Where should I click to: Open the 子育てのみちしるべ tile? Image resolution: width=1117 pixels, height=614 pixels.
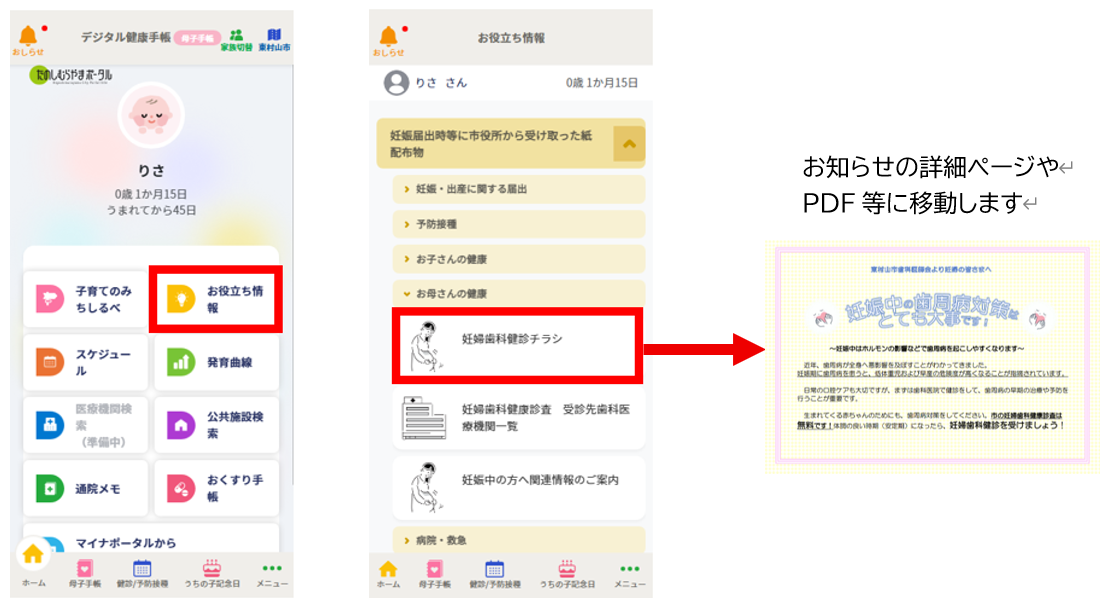point(86,298)
